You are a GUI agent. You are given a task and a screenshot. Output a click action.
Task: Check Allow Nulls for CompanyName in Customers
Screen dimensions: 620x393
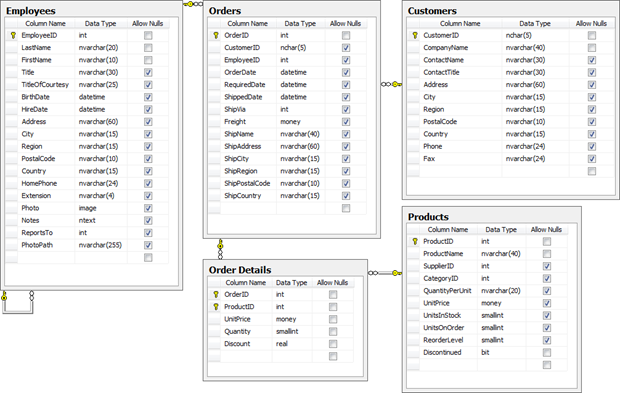coord(592,48)
